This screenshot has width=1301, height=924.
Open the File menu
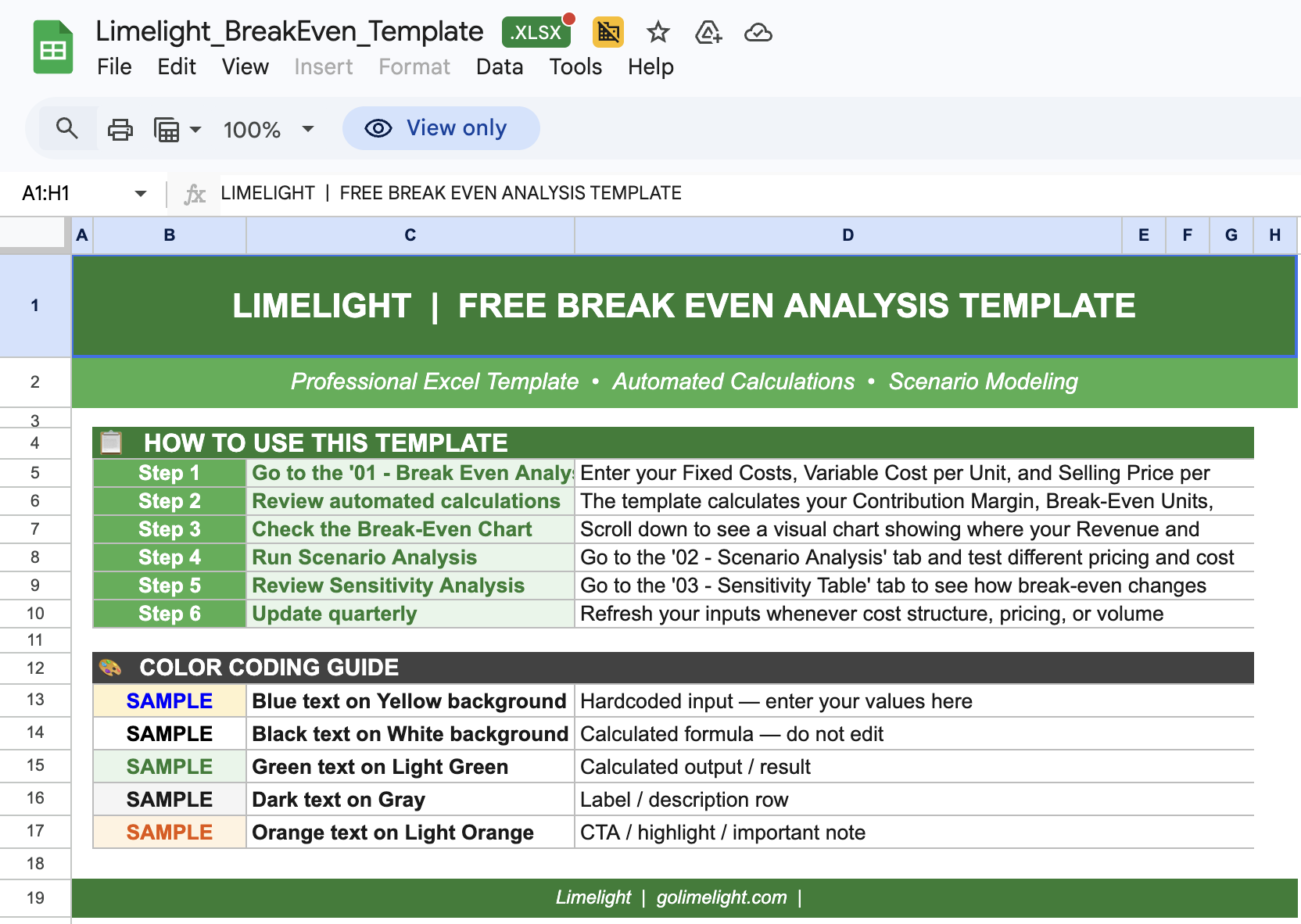coord(114,67)
